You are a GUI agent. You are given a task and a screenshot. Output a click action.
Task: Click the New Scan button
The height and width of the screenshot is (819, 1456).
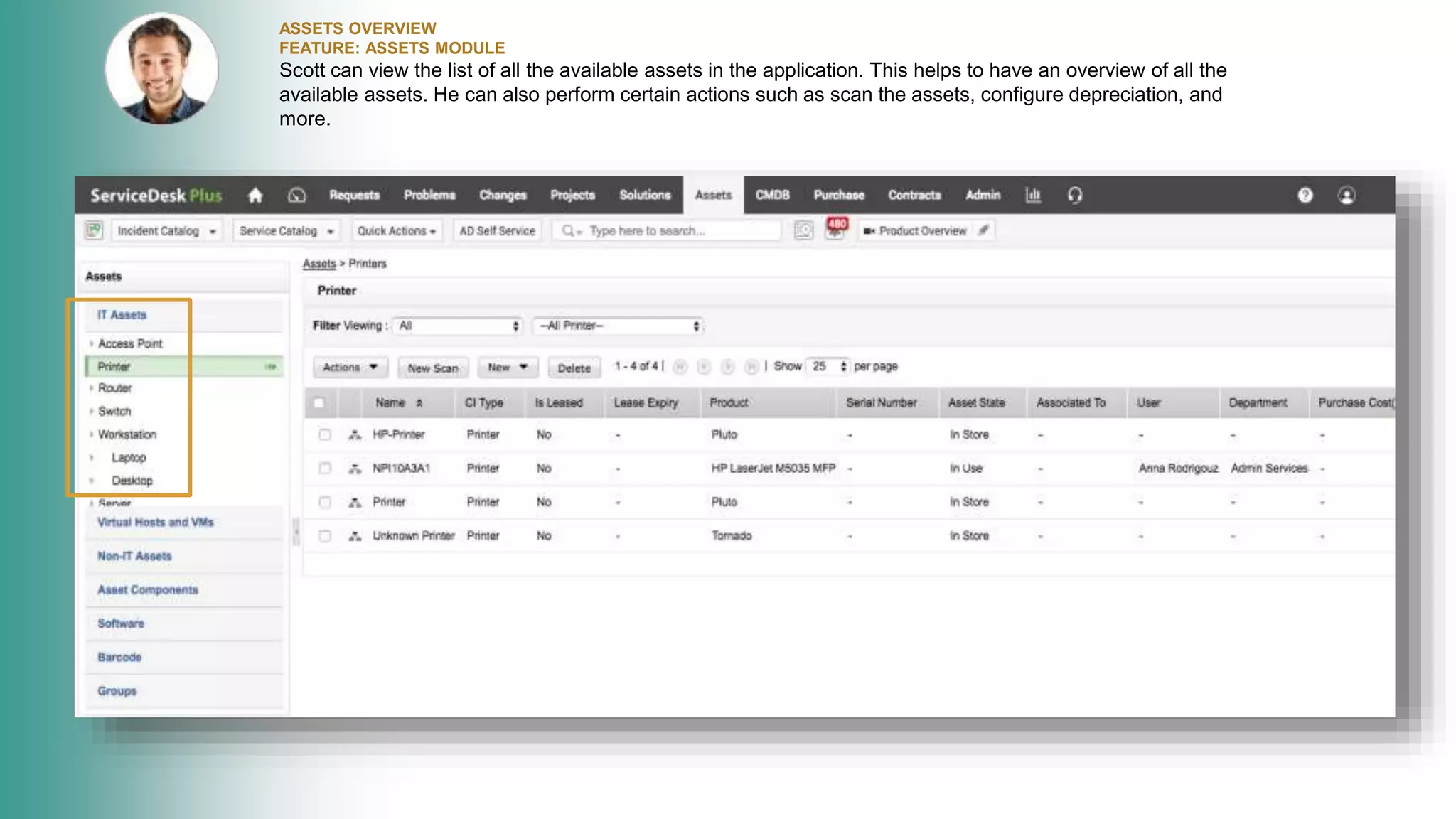tap(433, 368)
